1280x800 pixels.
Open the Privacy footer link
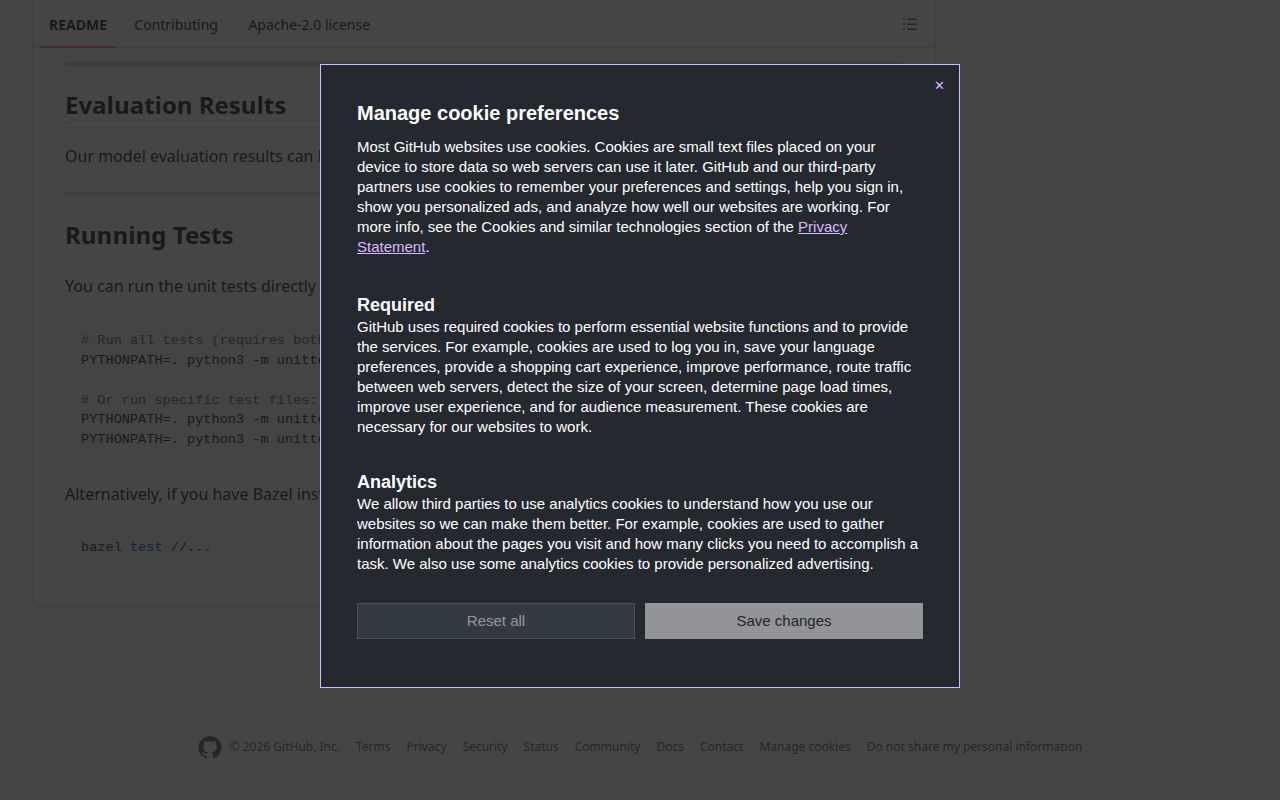pyautogui.click(x=426, y=747)
